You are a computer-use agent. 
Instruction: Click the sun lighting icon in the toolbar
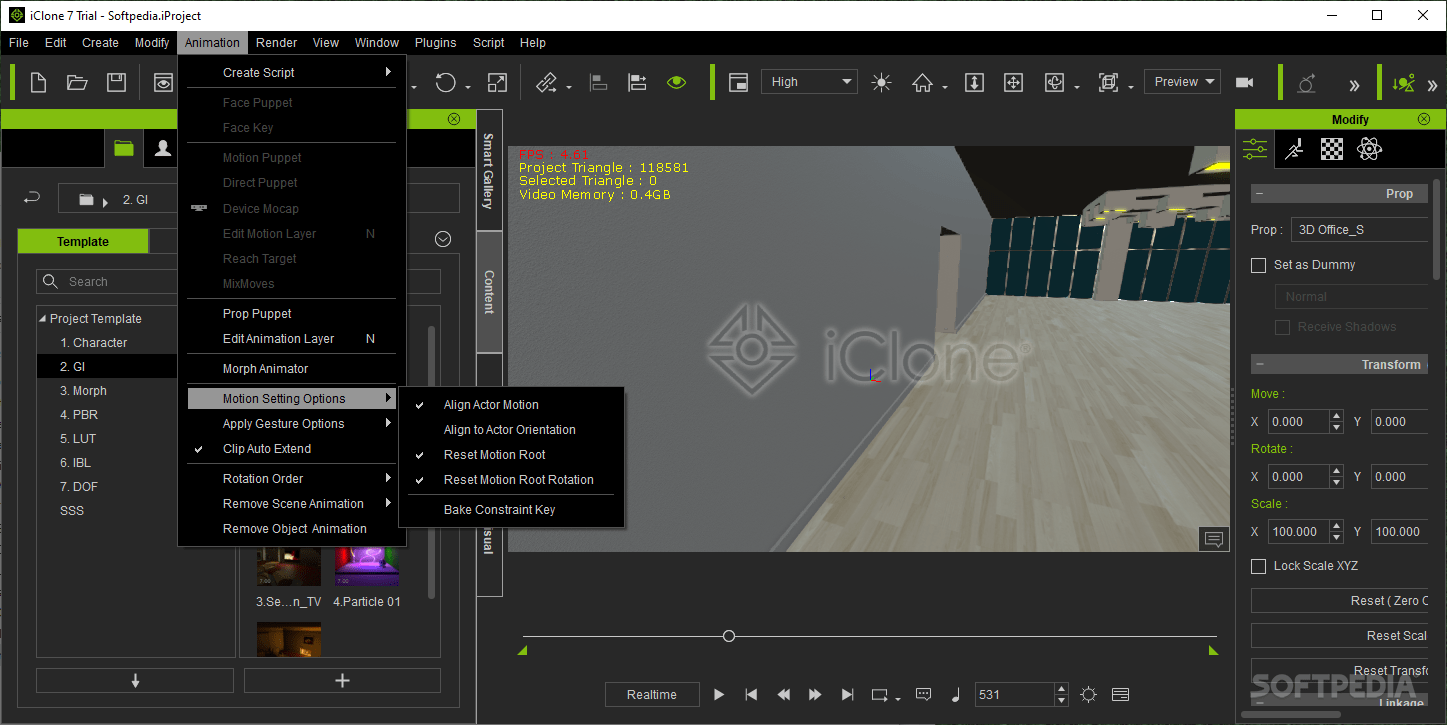(881, 82)
